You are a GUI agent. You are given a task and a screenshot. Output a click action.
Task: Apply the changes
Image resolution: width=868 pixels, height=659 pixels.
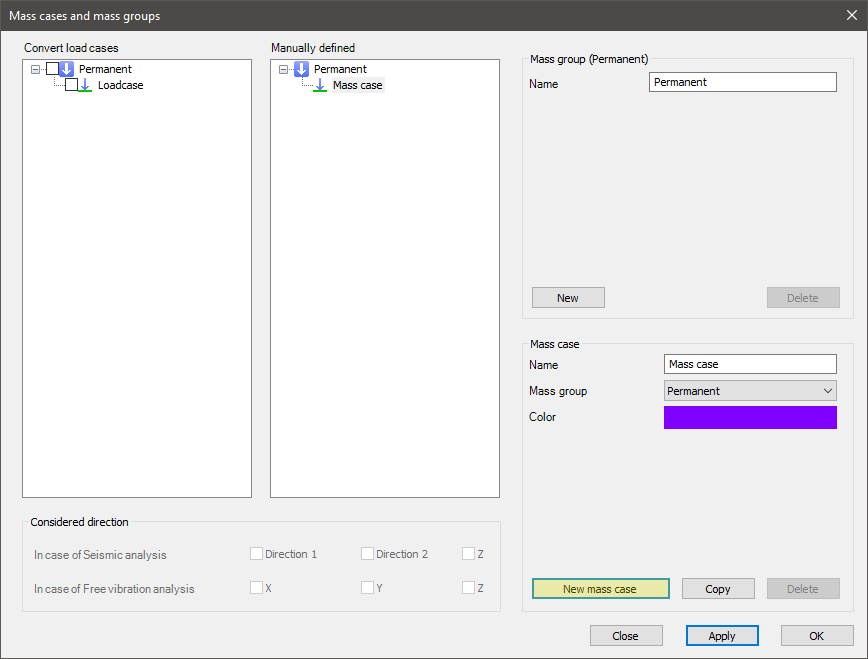pyautogui.click(x=722, y=636)
